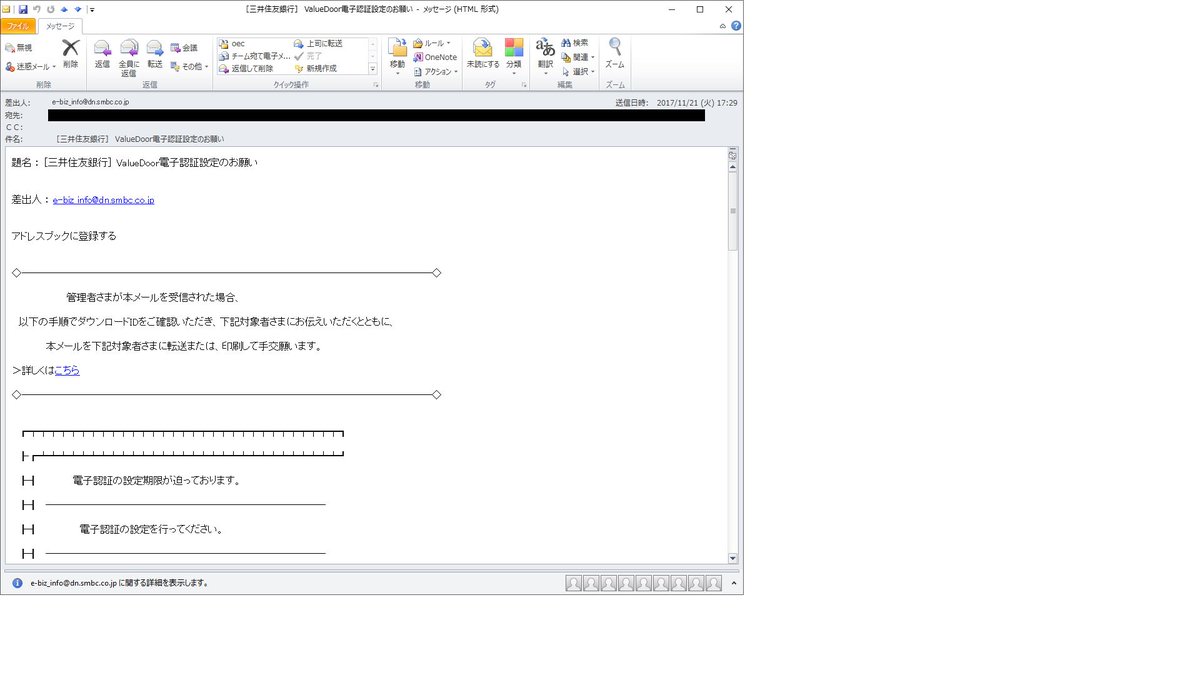Click 検索 (Find) binoculars button
The width and height of the screenshot is (1200, 675).
click(x=575, y=43)
